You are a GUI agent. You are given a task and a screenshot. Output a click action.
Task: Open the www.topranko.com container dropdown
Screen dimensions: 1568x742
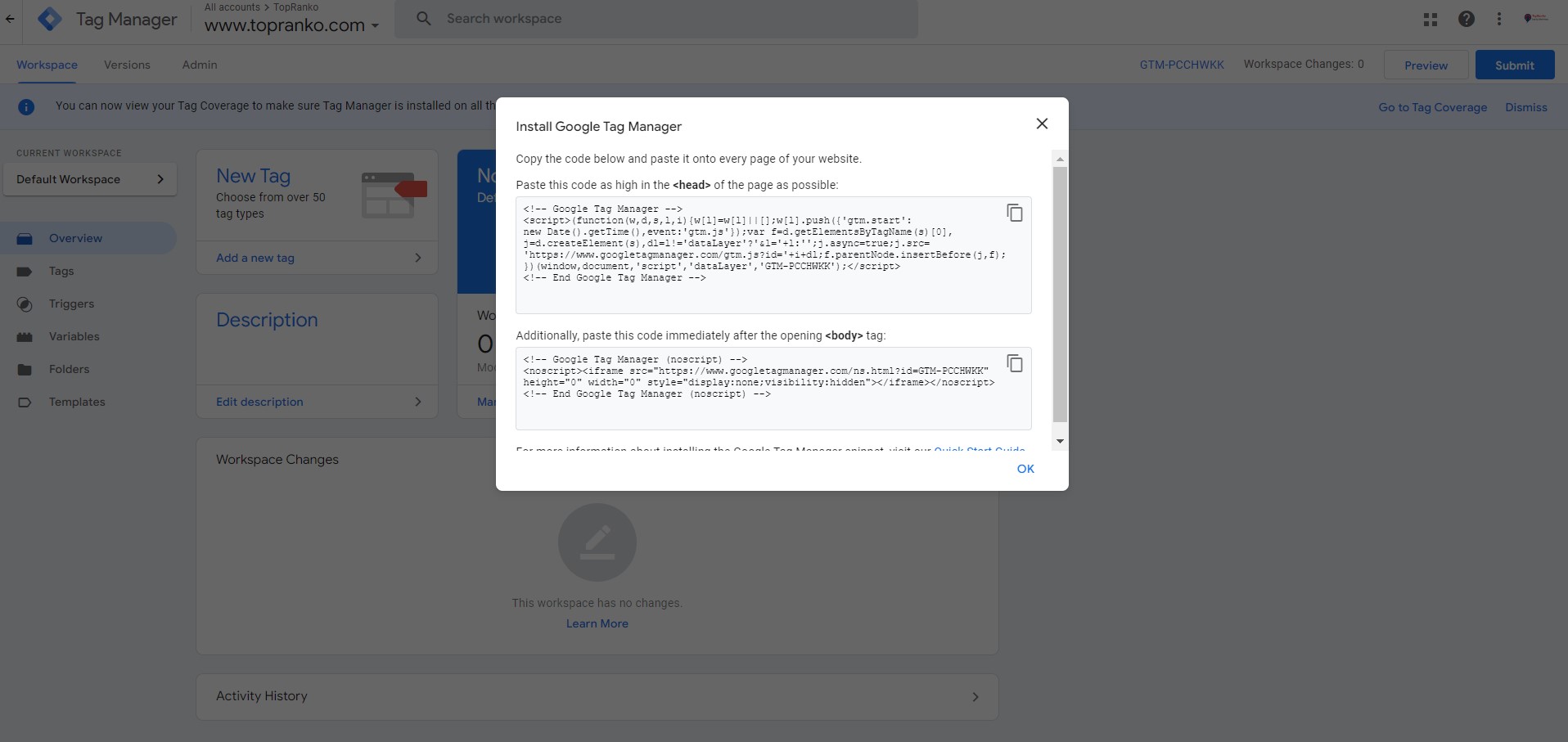point(292,25)
